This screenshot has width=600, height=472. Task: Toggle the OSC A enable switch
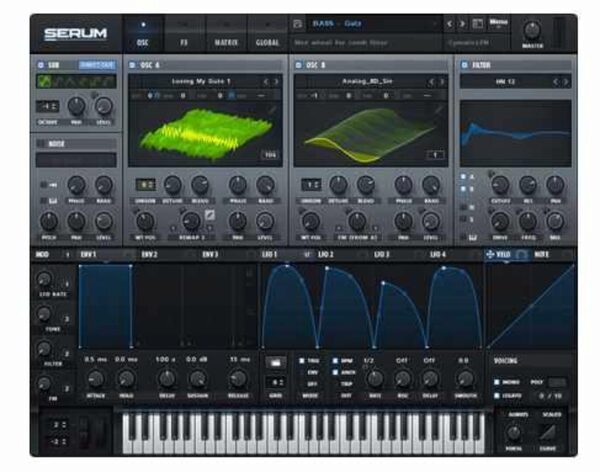click(133, 64)
